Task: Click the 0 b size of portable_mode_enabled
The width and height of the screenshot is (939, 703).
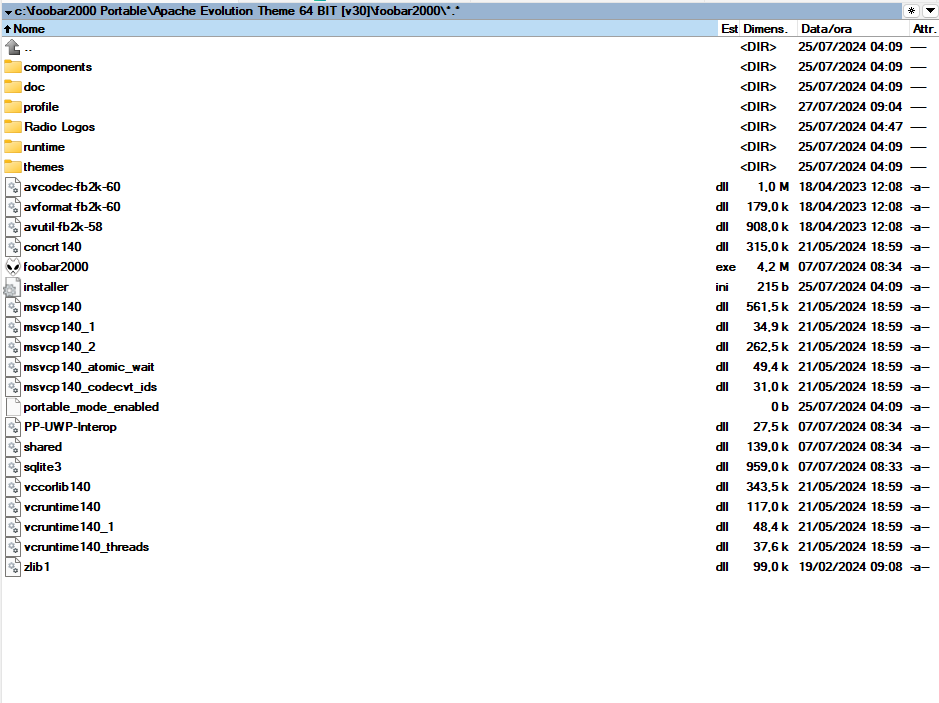Action: coord(780,407)
